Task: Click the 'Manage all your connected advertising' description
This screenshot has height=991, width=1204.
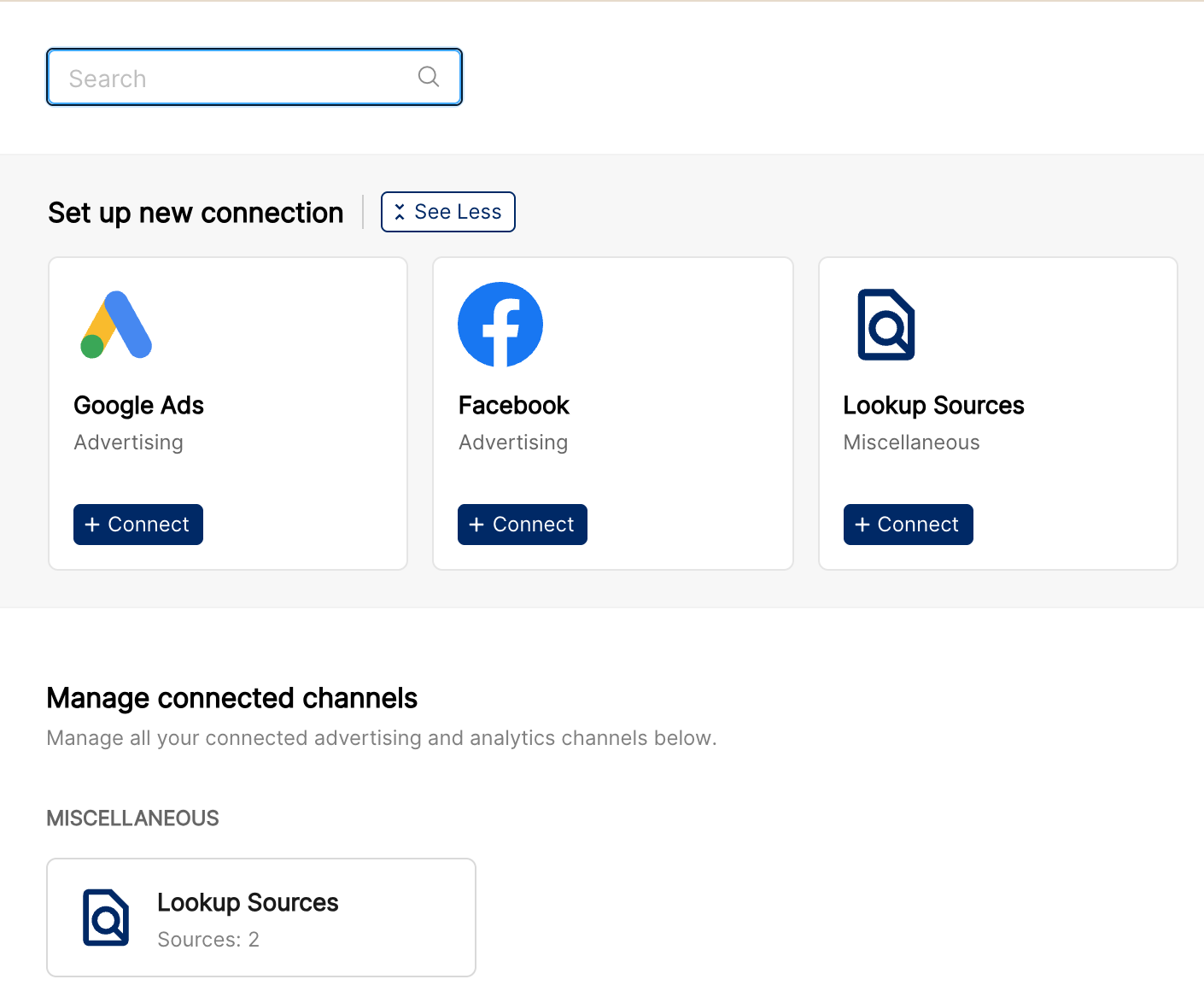Action: click(382, 738)
